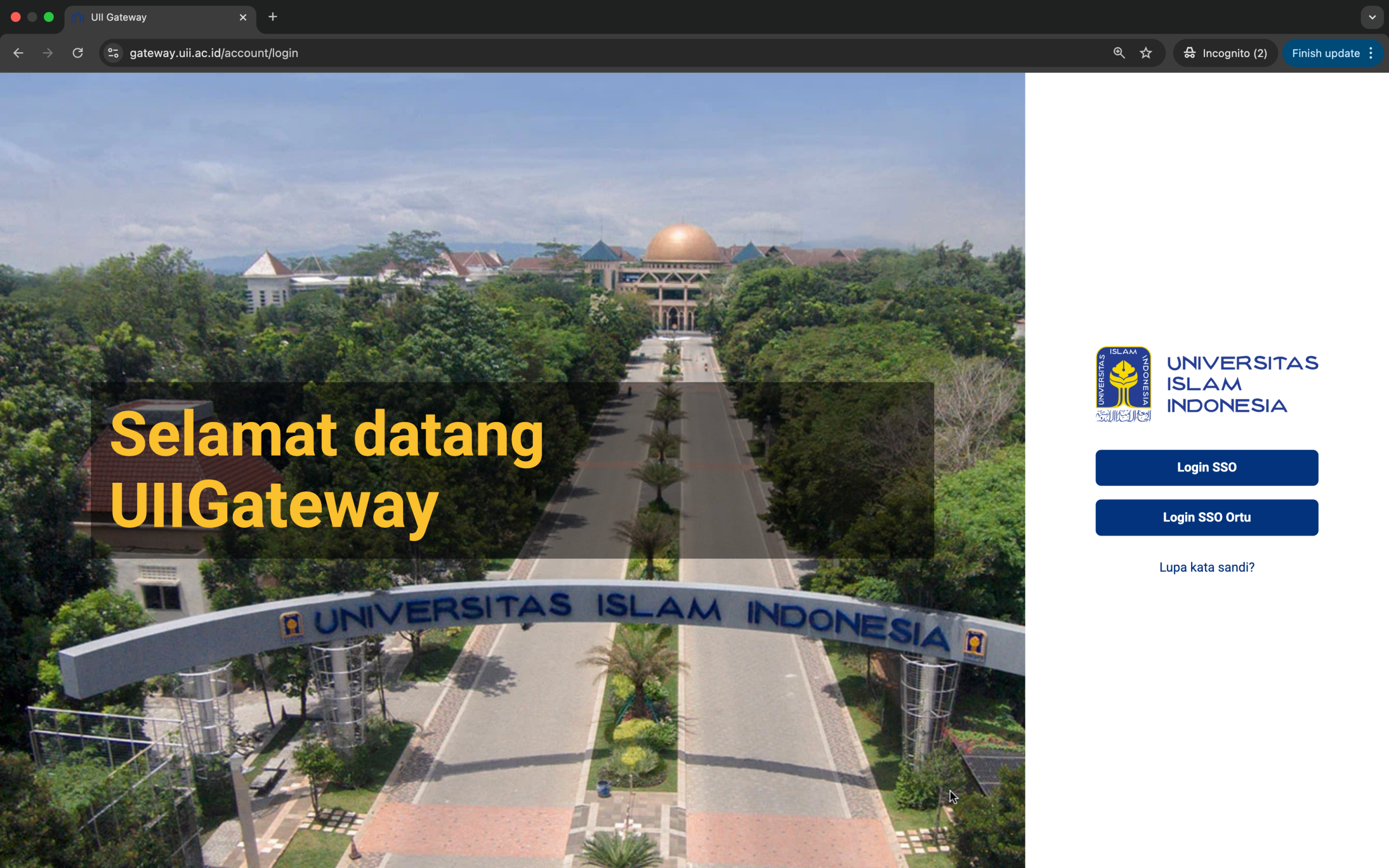Click the UII university crest logo
1389x868 pixels.
coord(1123,384)
